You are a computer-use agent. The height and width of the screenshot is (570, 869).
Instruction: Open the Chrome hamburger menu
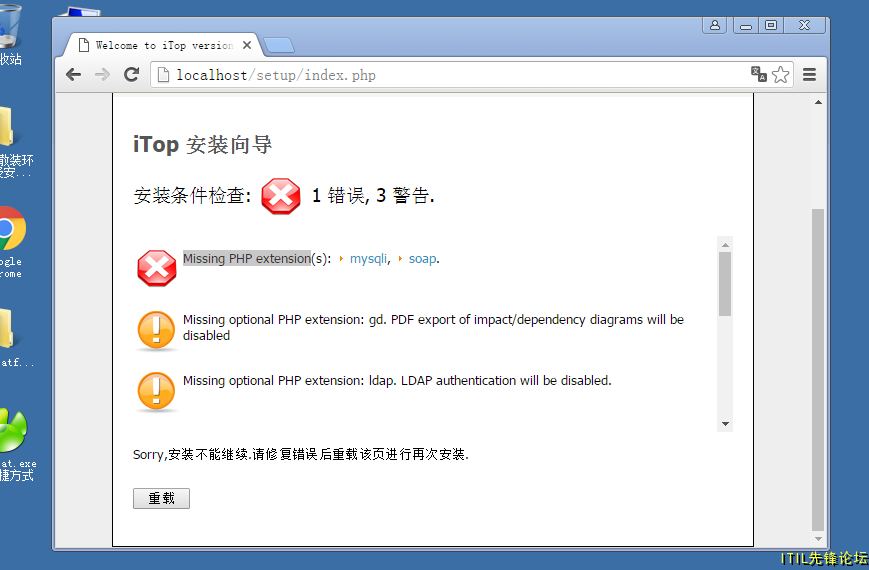(x=809, y=74)
